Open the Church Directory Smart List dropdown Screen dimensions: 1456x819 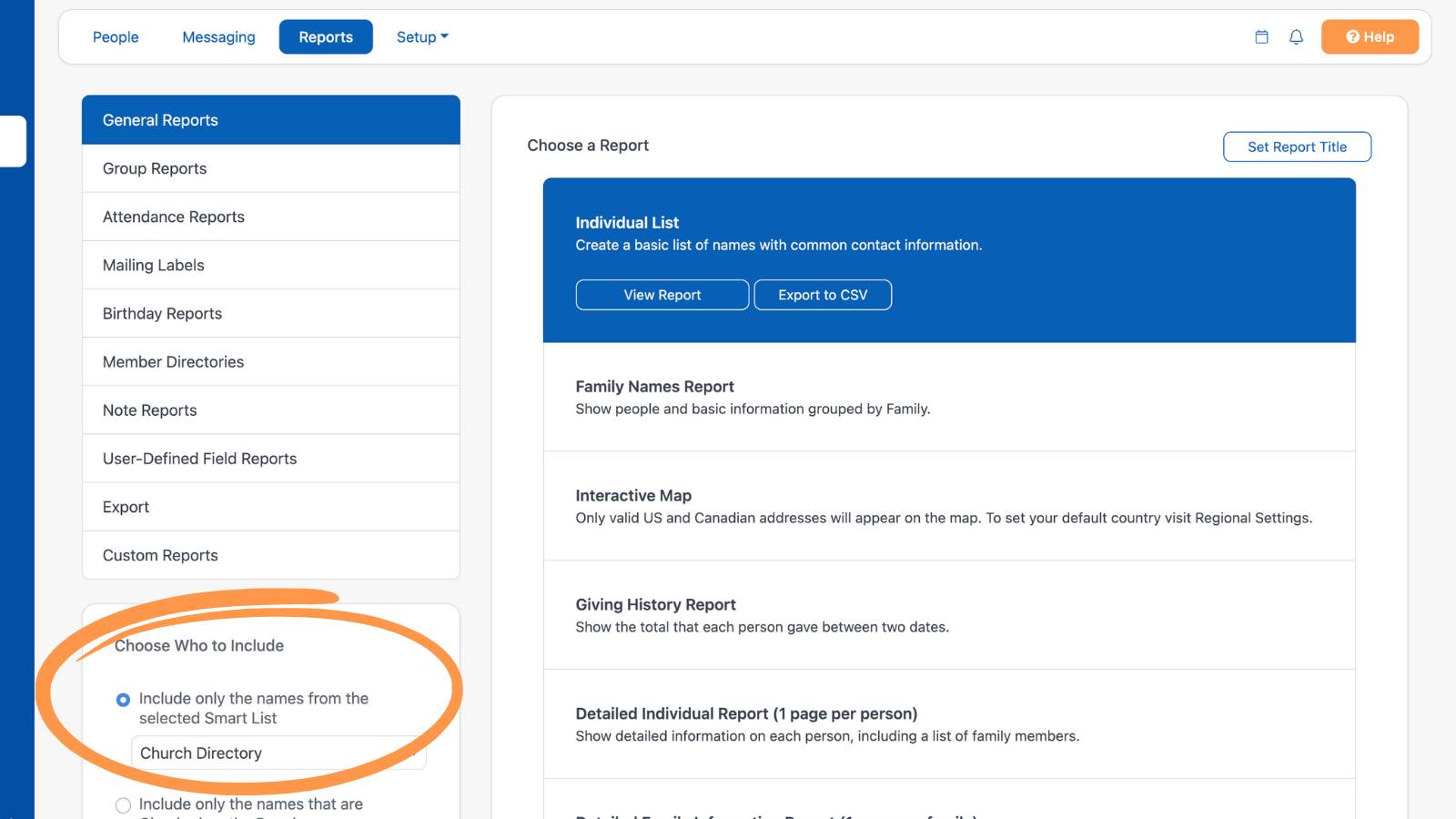pos(278,753)
